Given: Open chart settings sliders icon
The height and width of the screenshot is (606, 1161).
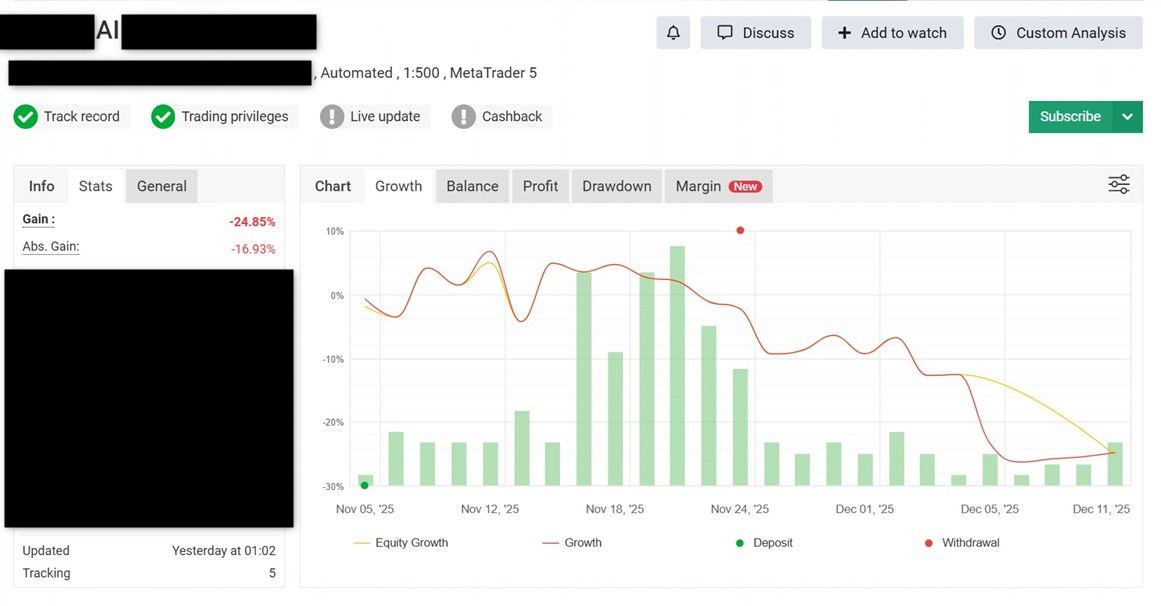Looking at the screenshot, I should (1118, 185).
